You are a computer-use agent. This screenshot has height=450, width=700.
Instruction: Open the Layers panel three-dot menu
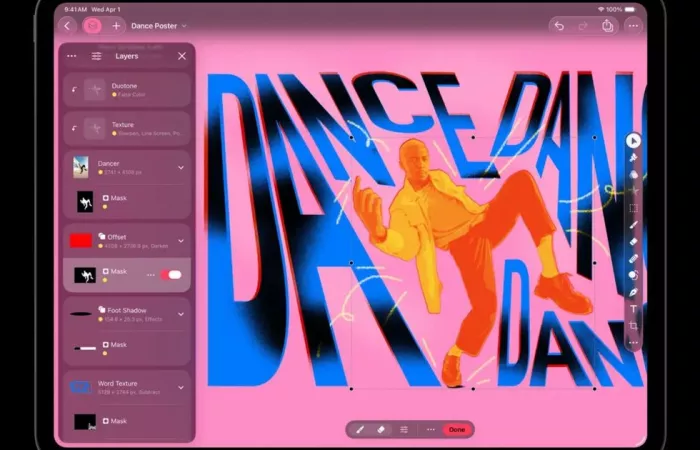tap(71, 57)
